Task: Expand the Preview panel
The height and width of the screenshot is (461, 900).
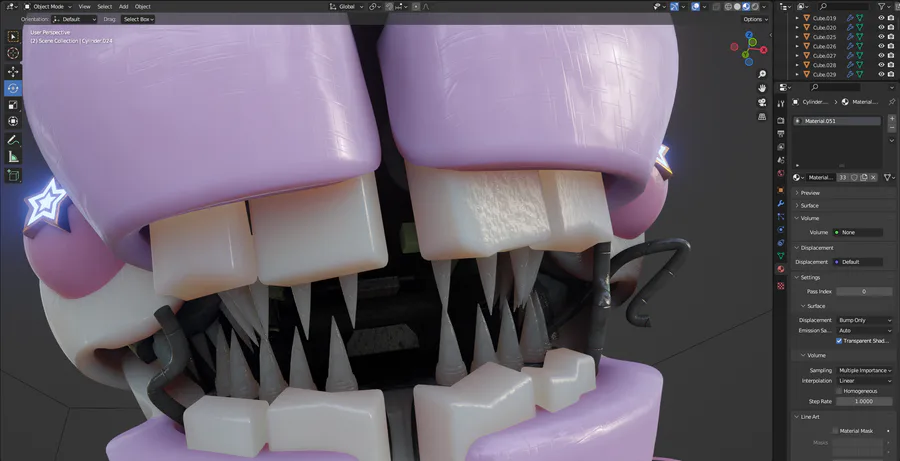Action: [x=842, y=193]
